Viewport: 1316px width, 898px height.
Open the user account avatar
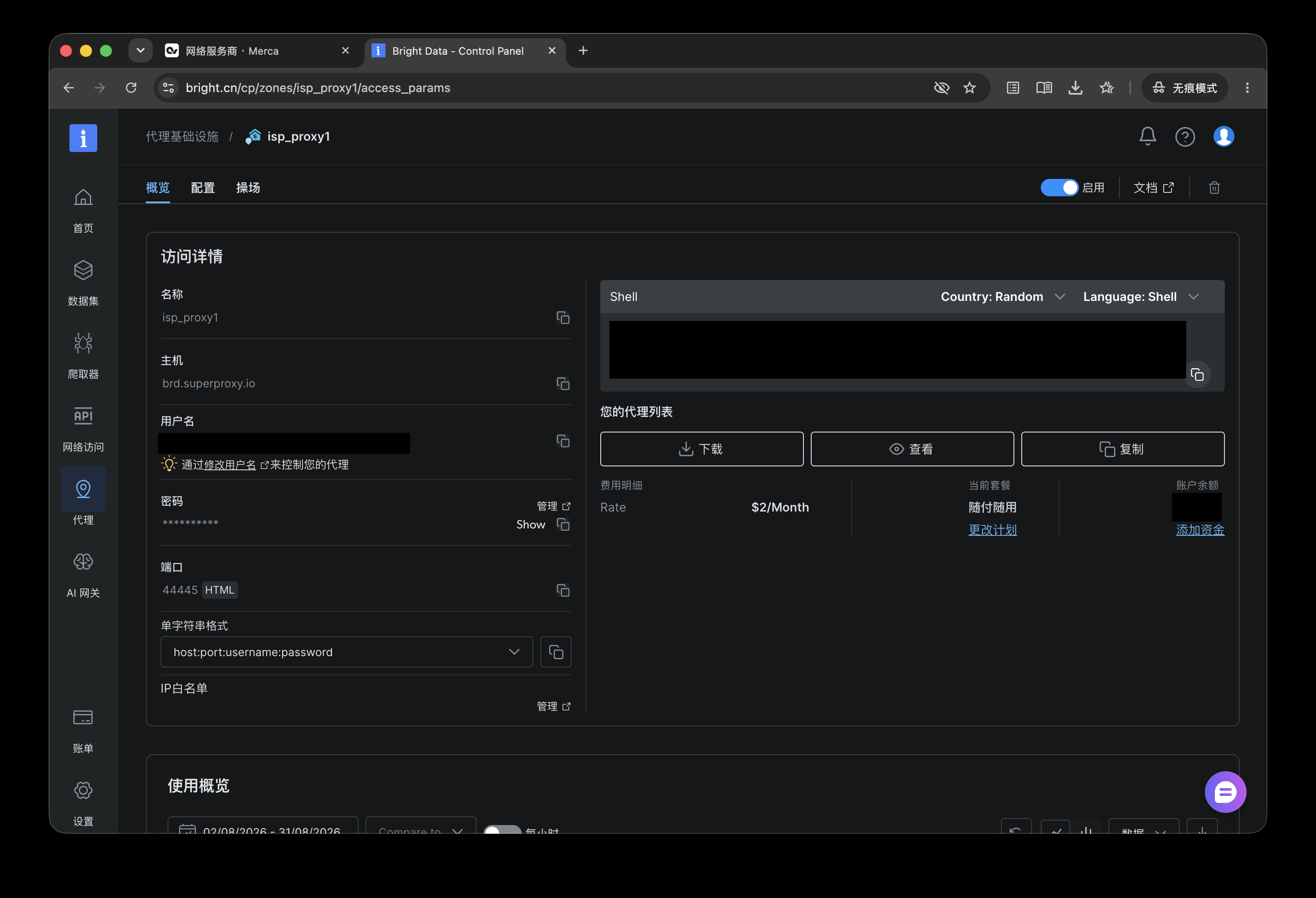[x=1223, y=136]
